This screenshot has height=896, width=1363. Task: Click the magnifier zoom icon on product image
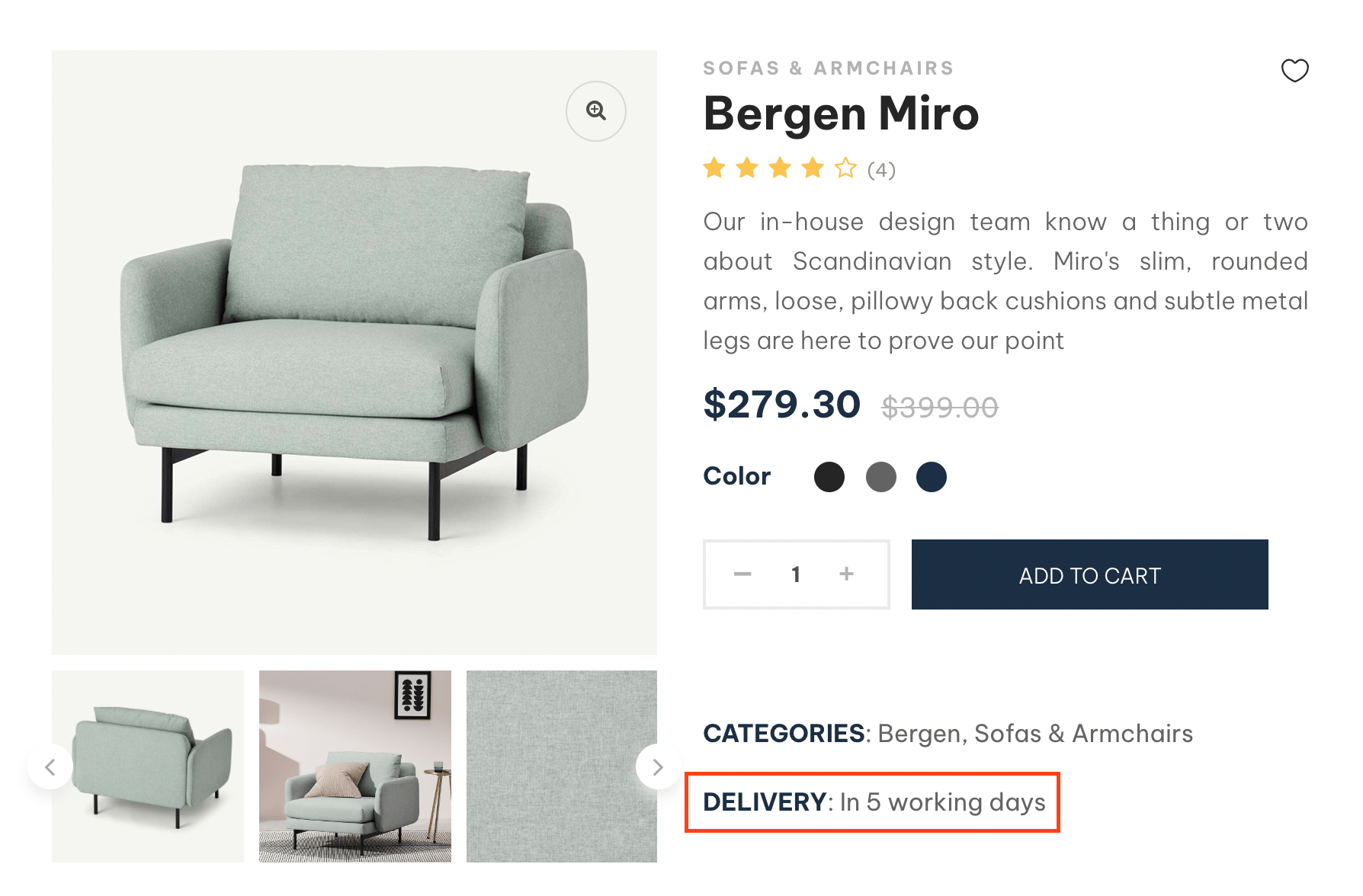595,111
